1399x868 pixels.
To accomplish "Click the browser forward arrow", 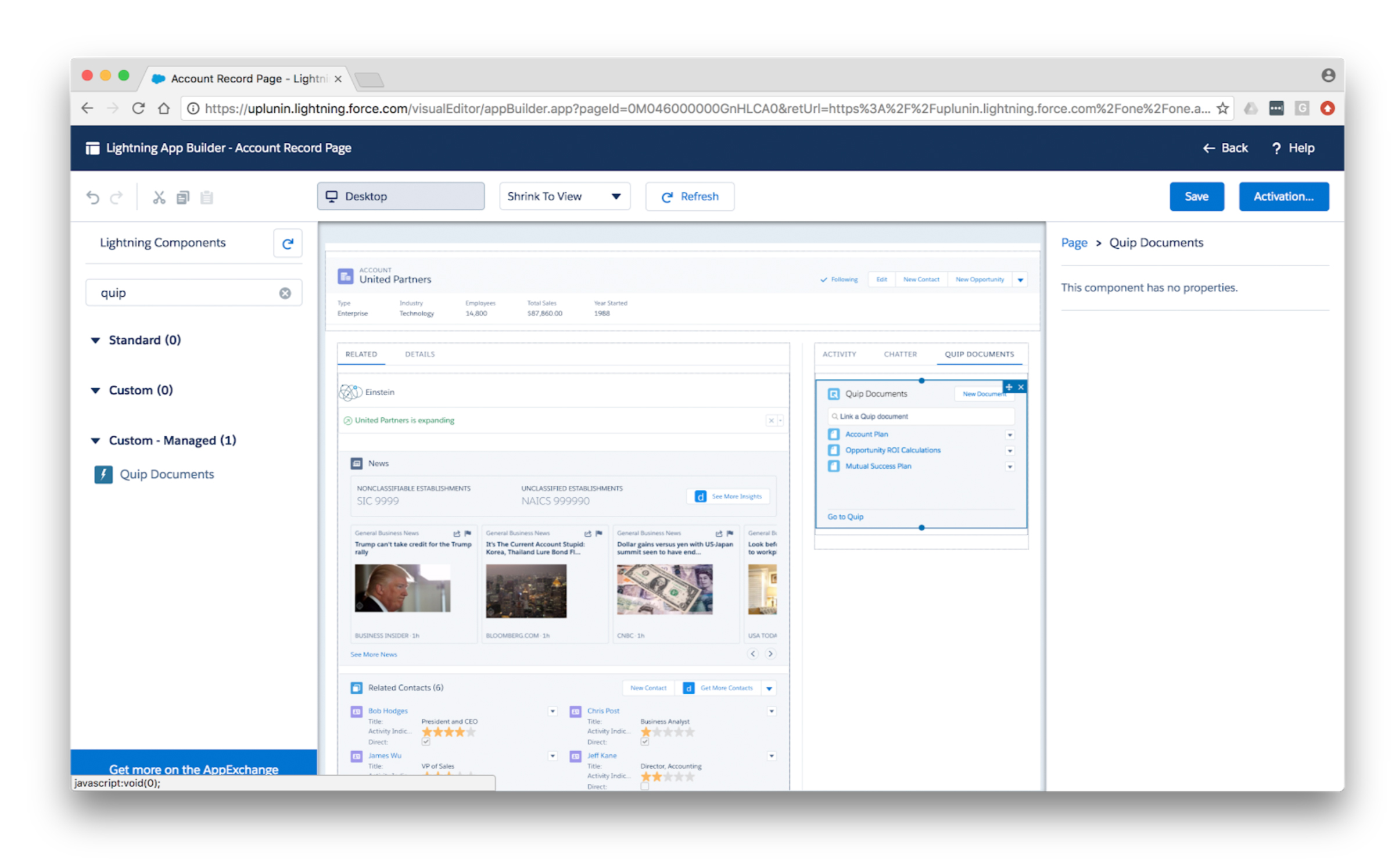I will pos(113,108).
